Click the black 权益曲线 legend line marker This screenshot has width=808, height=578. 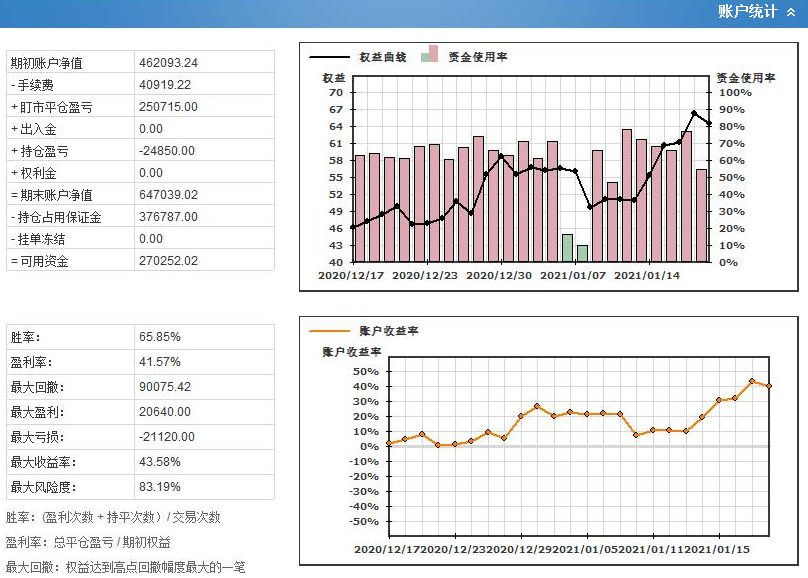click(x=326, y=57)
